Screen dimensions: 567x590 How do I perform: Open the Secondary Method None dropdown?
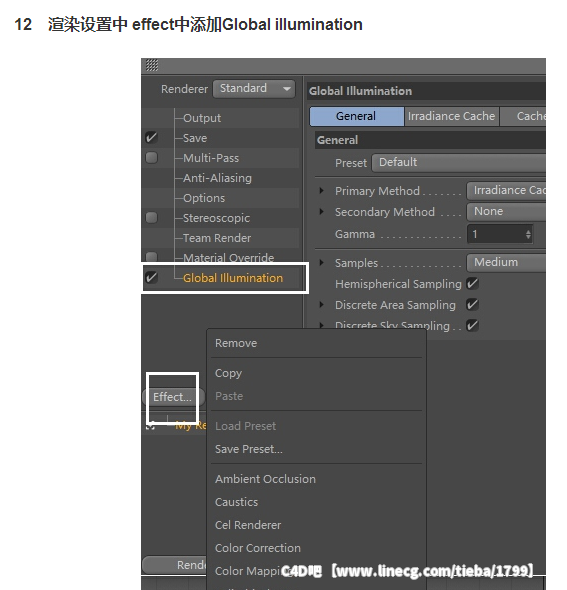point(506,211)
